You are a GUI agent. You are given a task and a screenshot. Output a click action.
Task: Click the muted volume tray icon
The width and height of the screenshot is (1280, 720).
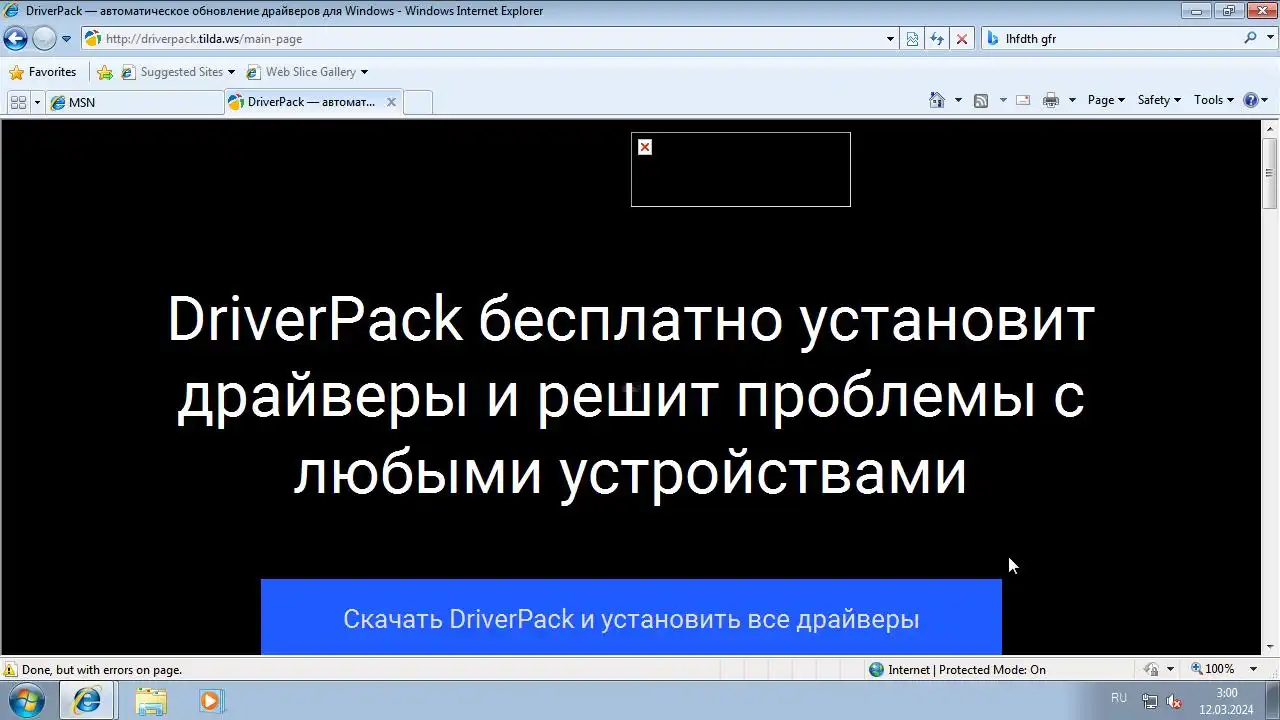[1174, 701]
